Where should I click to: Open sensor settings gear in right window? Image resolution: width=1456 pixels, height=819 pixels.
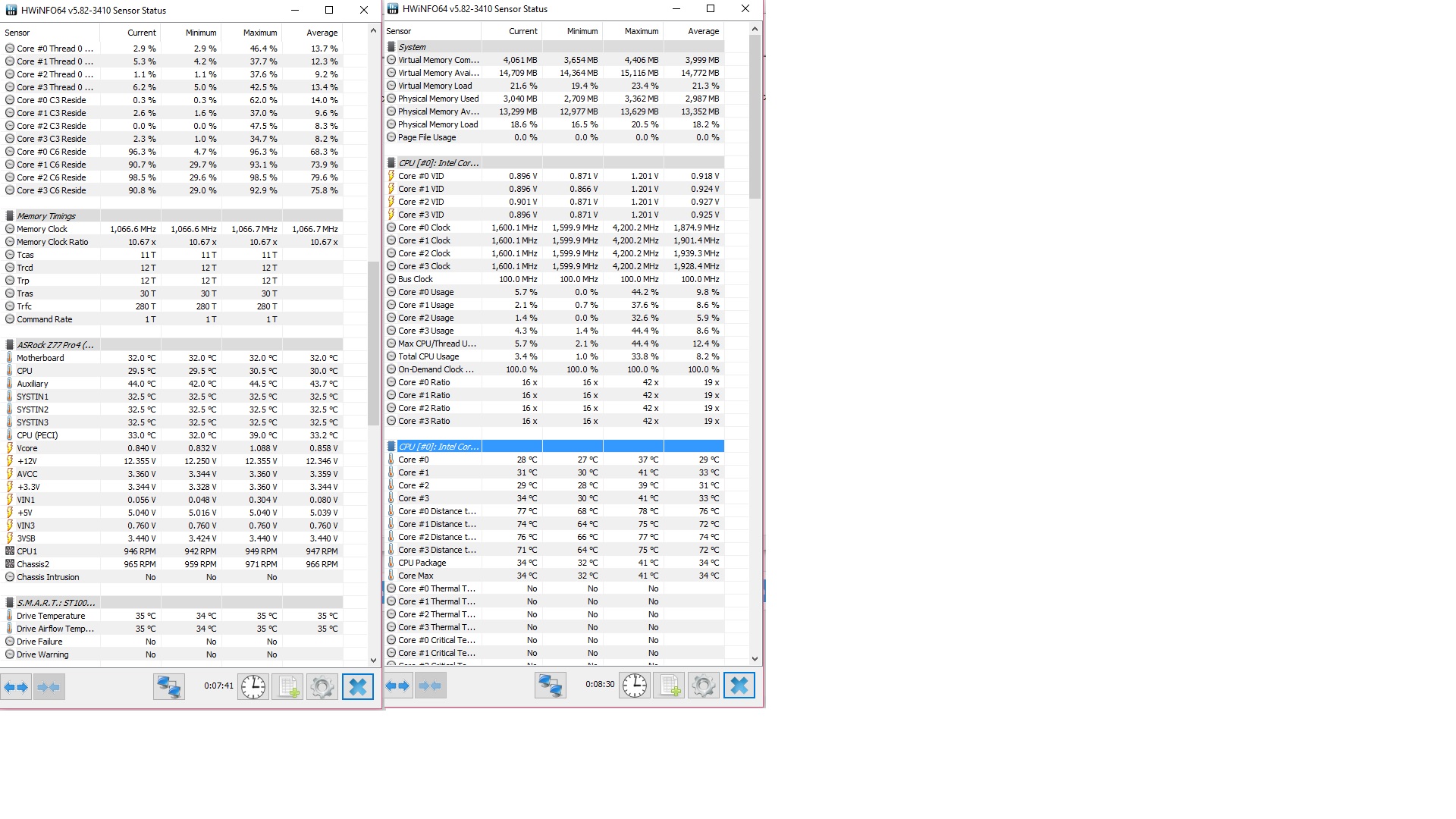pos(703,686)
